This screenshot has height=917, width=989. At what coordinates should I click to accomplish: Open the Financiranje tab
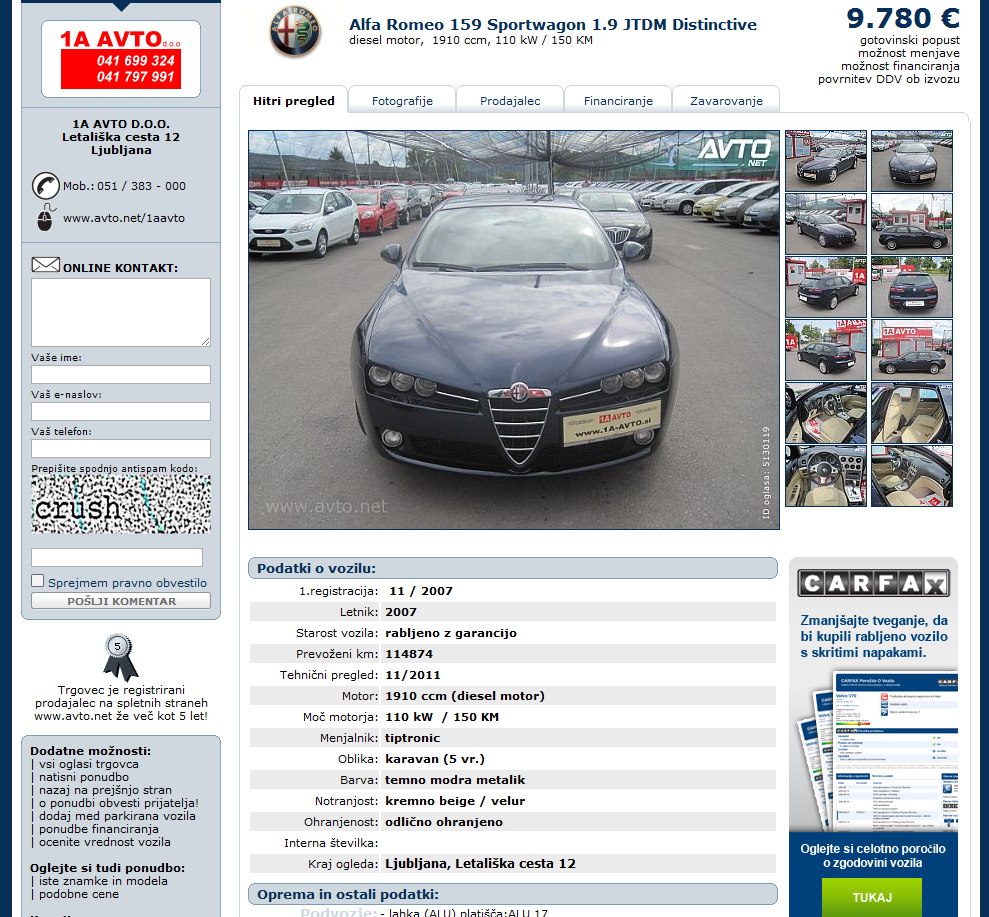pos(618,100)
